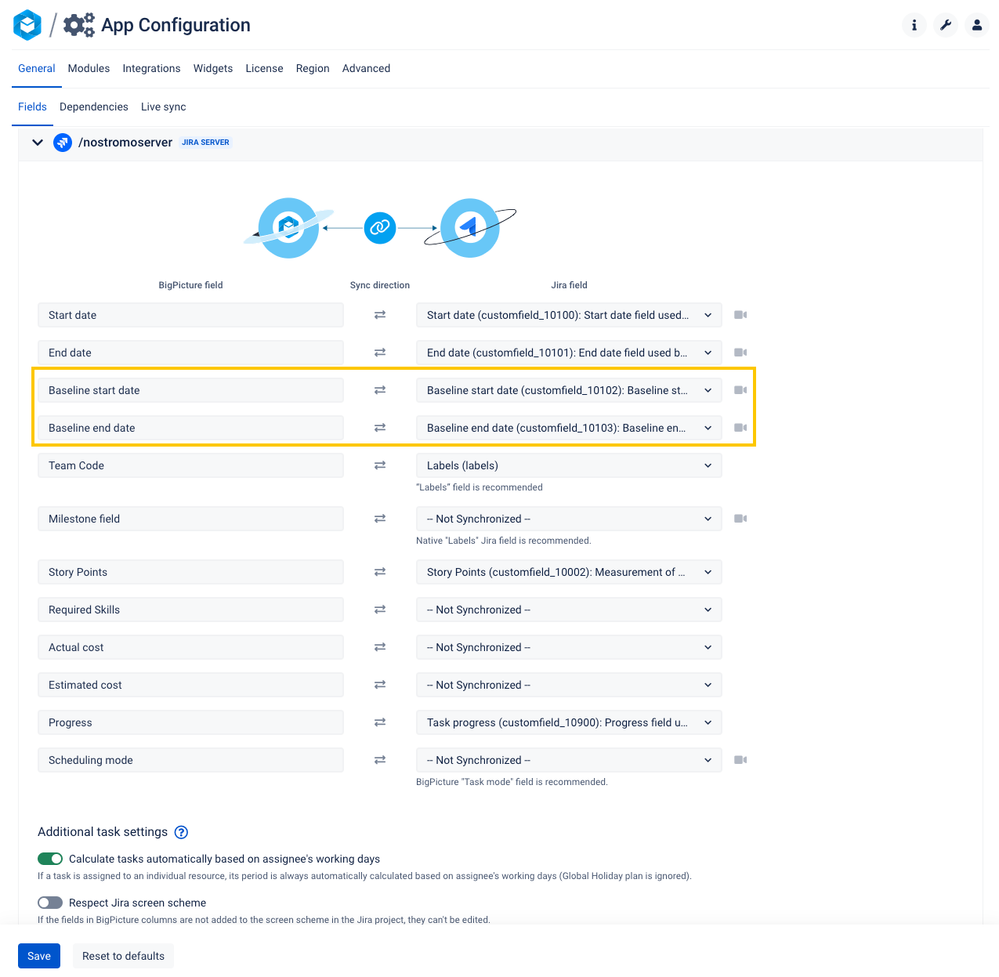Click sync arrows for Estimated cost
This screenshot has width=999, height=977.
pos(380,684)
